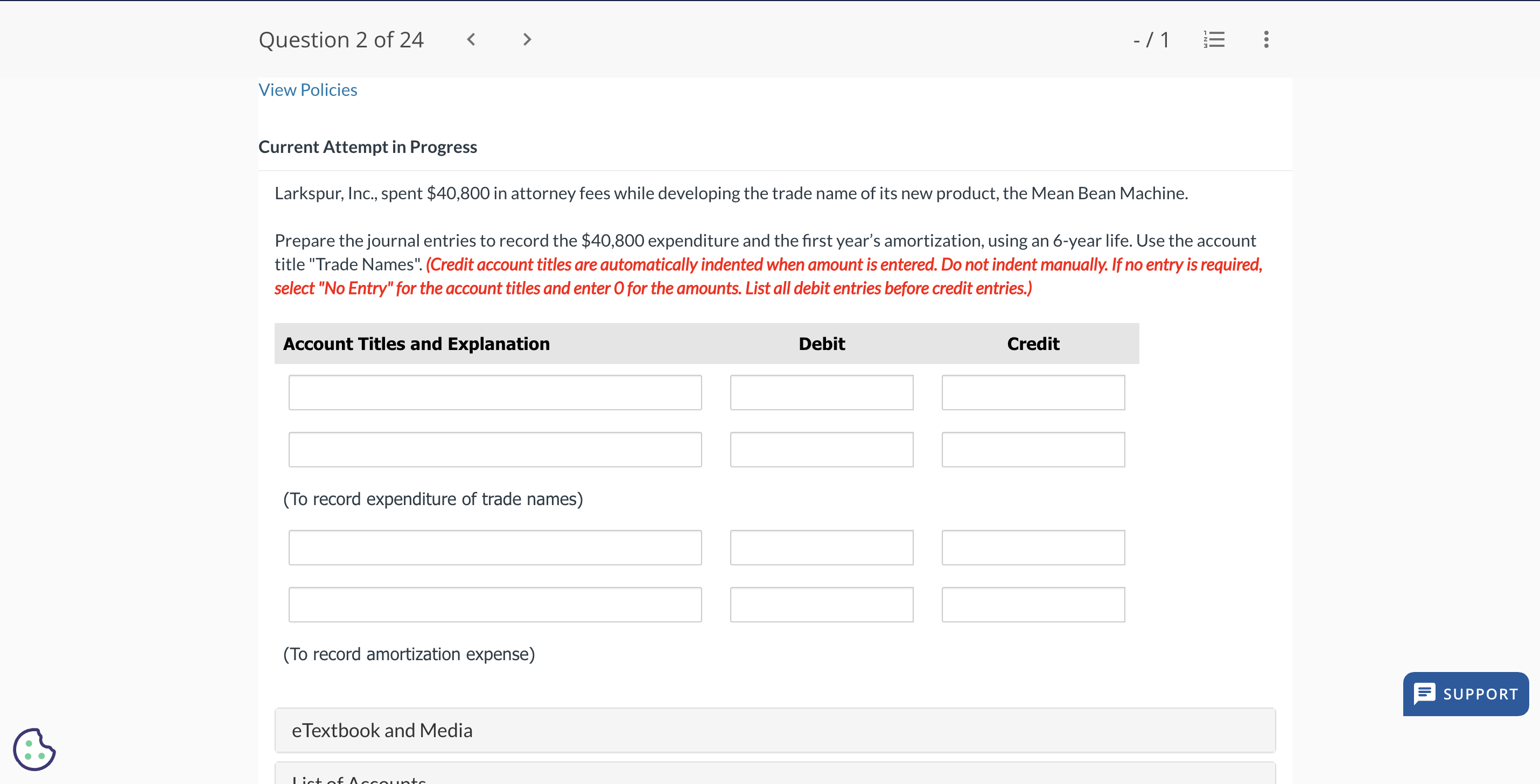The image size is (1540, 784).
Task: Click the Support chat button
Action: 1465,694
